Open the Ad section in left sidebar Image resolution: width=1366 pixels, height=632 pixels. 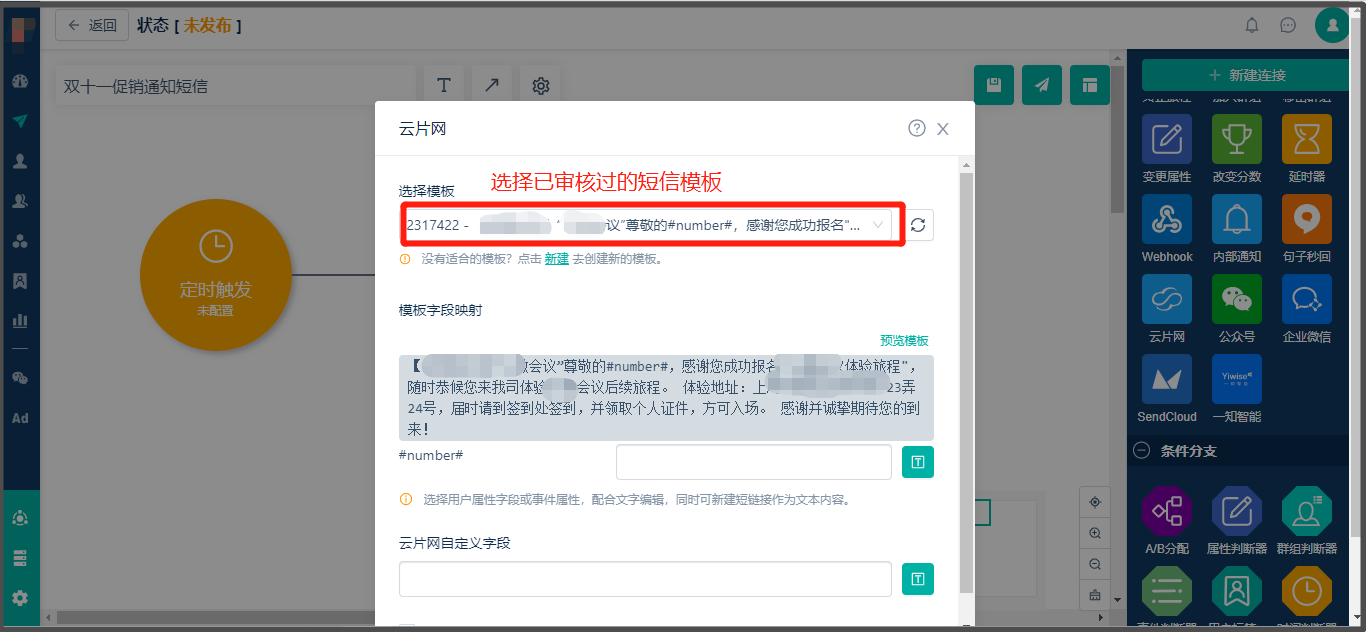click(20, 418)
